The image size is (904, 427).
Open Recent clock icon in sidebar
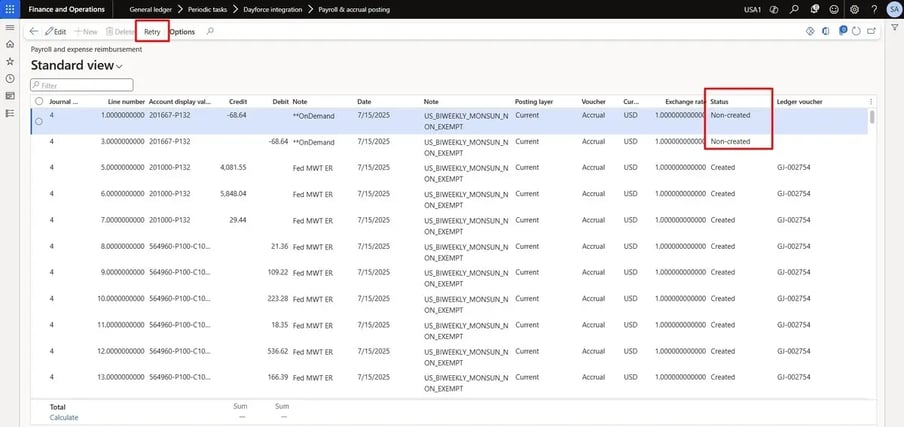(10, 78)
